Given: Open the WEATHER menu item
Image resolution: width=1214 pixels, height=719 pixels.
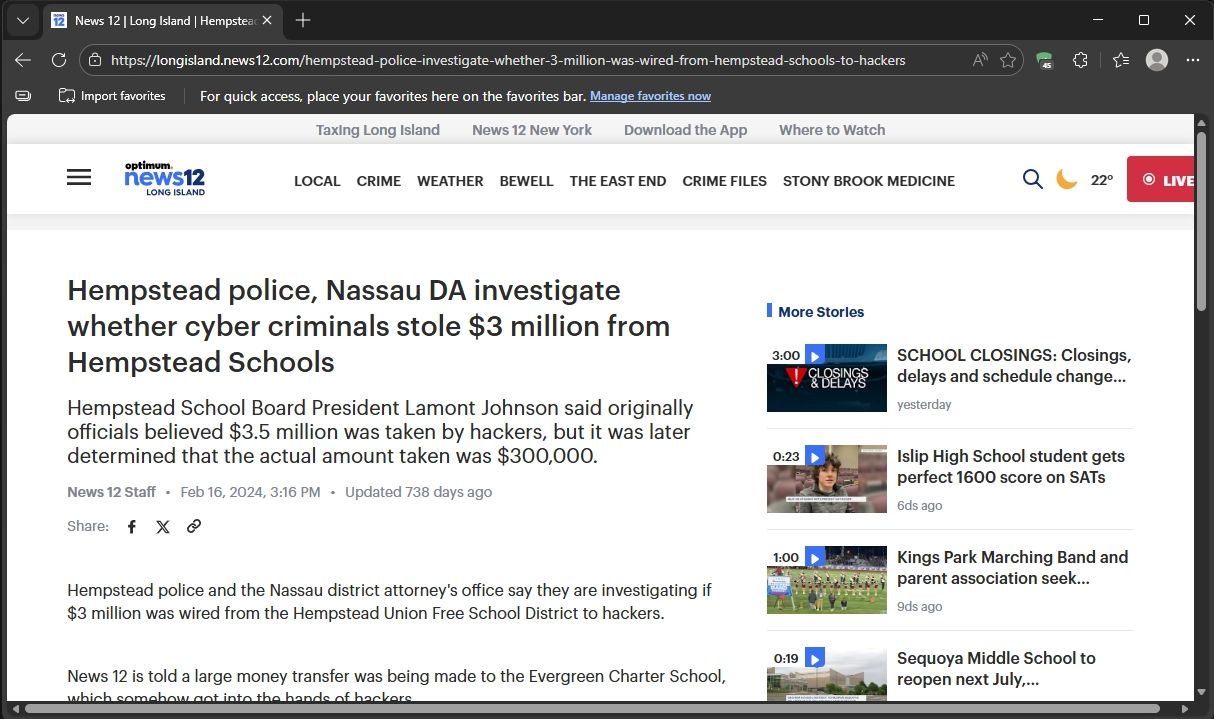Looking at the screenshot, I should tap(450, 181).
